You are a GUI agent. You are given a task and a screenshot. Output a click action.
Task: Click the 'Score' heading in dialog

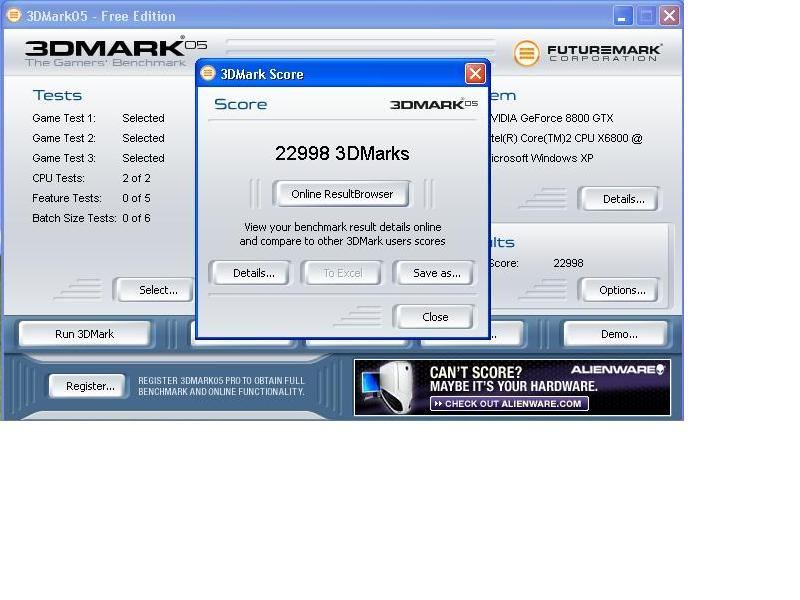[240, 104]
